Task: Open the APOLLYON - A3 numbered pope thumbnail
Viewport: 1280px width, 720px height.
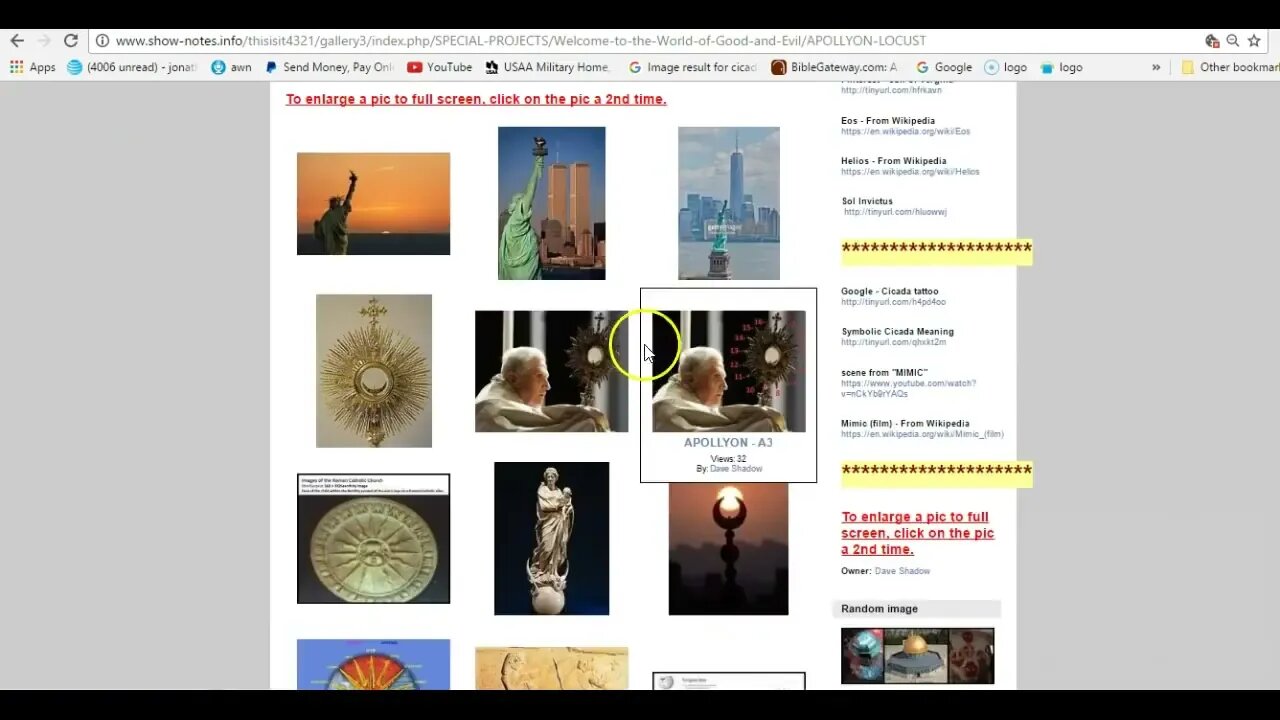Action: 728,371
